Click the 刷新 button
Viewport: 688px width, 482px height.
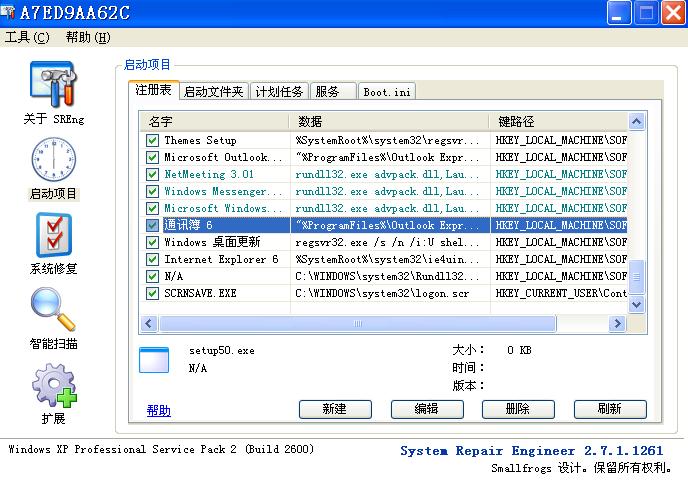(x=610, y=409)
